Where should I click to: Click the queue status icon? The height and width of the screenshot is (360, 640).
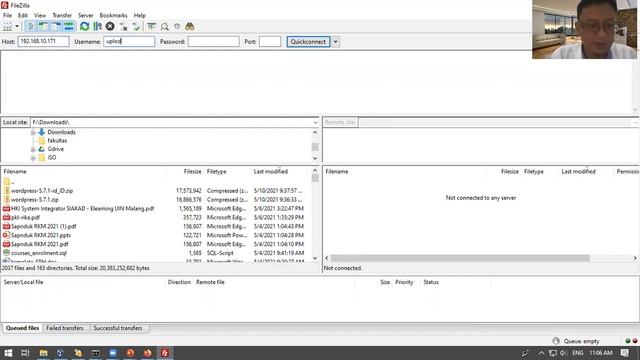556,341
